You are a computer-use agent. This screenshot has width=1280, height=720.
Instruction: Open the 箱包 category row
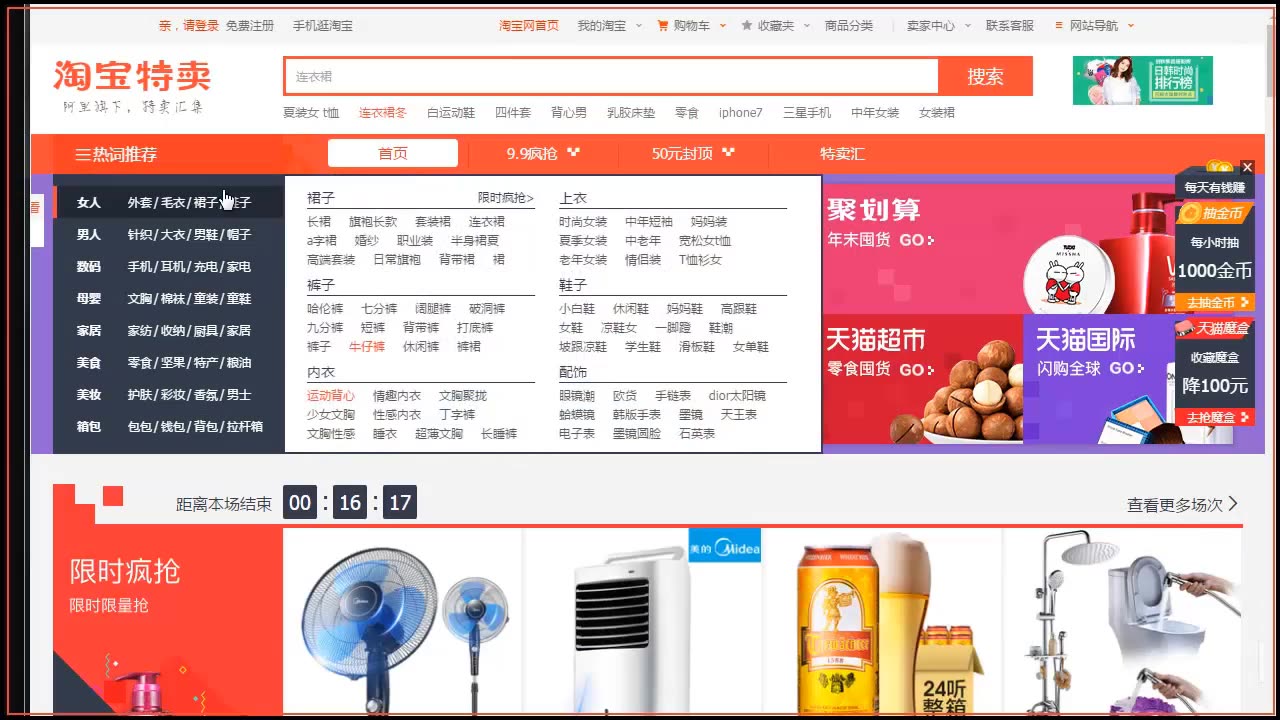169,426
